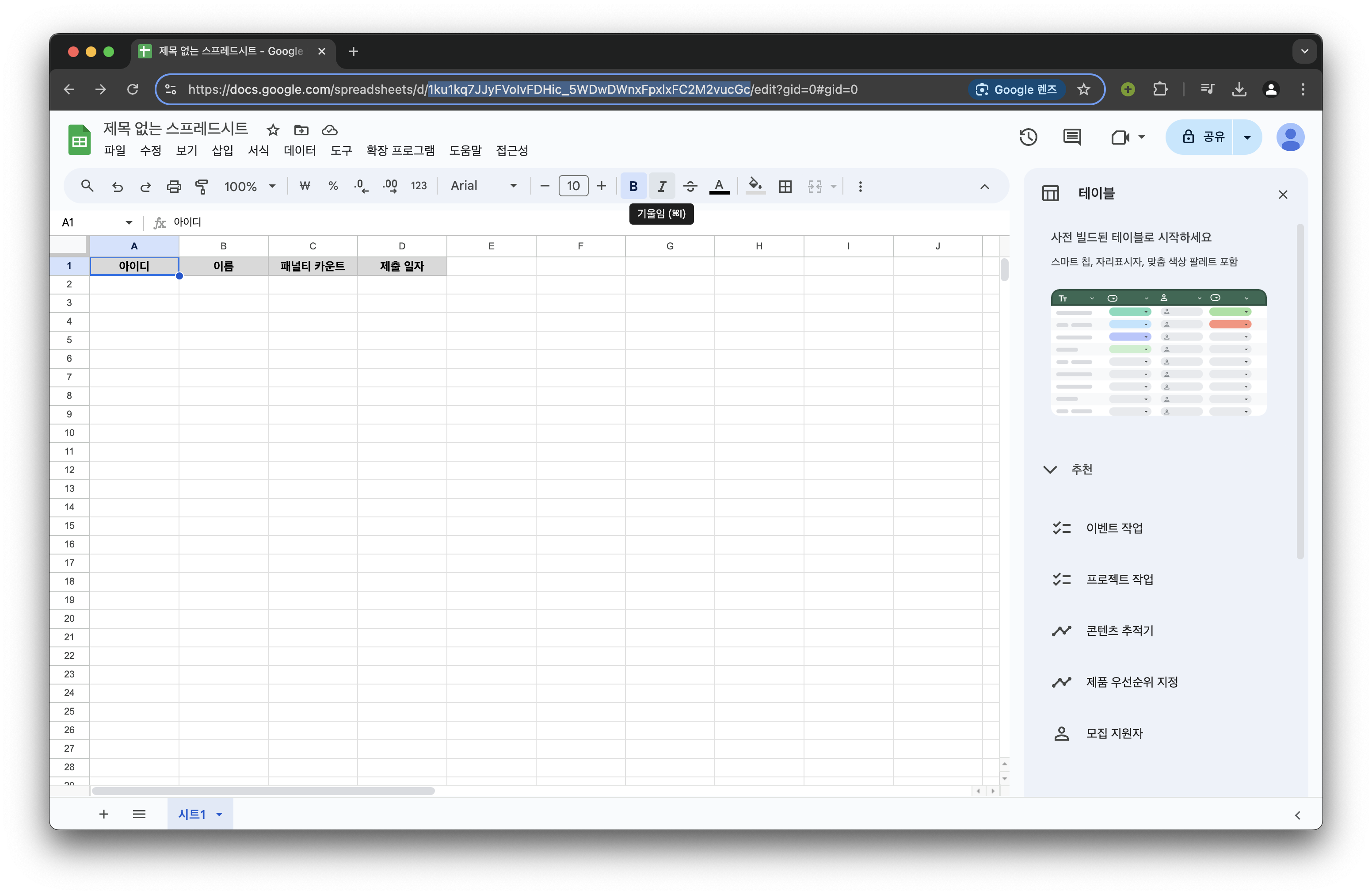Search the menus with magnifier icon
The width and height of the screenshot is (1372, 895).
tap(87, 186)
